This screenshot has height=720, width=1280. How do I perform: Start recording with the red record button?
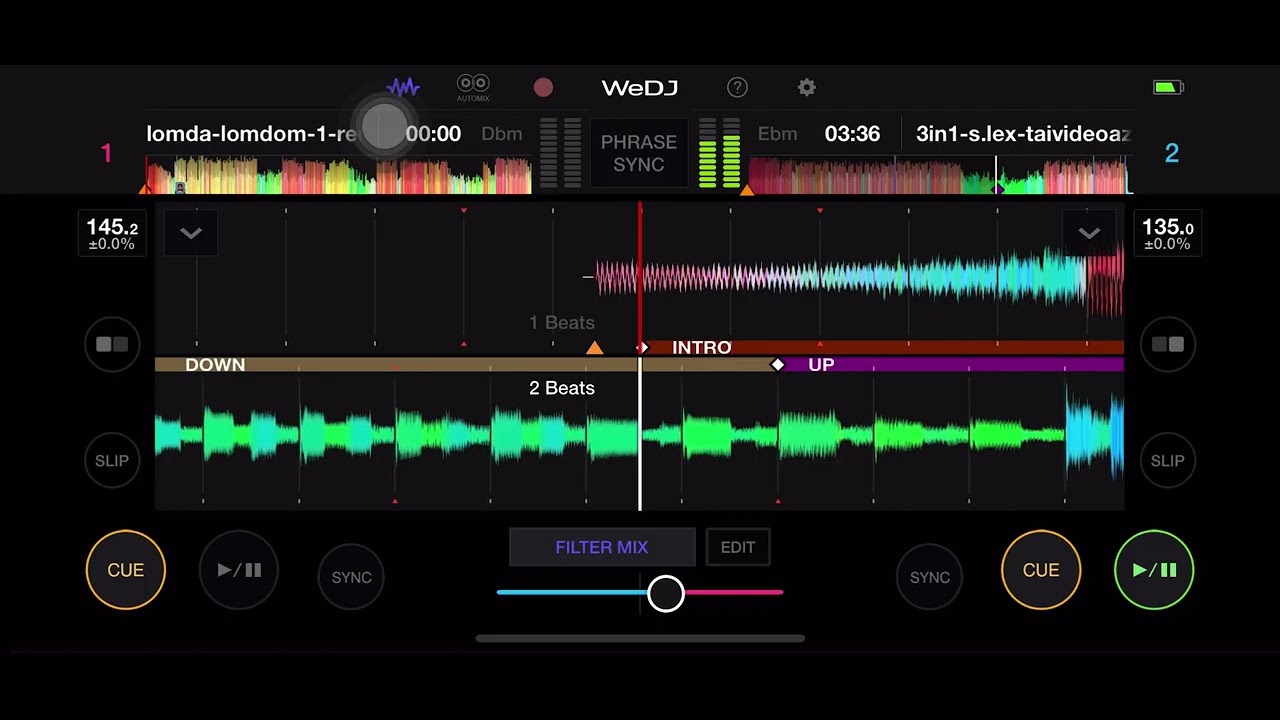pyautogui.click(x=543, y=88)
